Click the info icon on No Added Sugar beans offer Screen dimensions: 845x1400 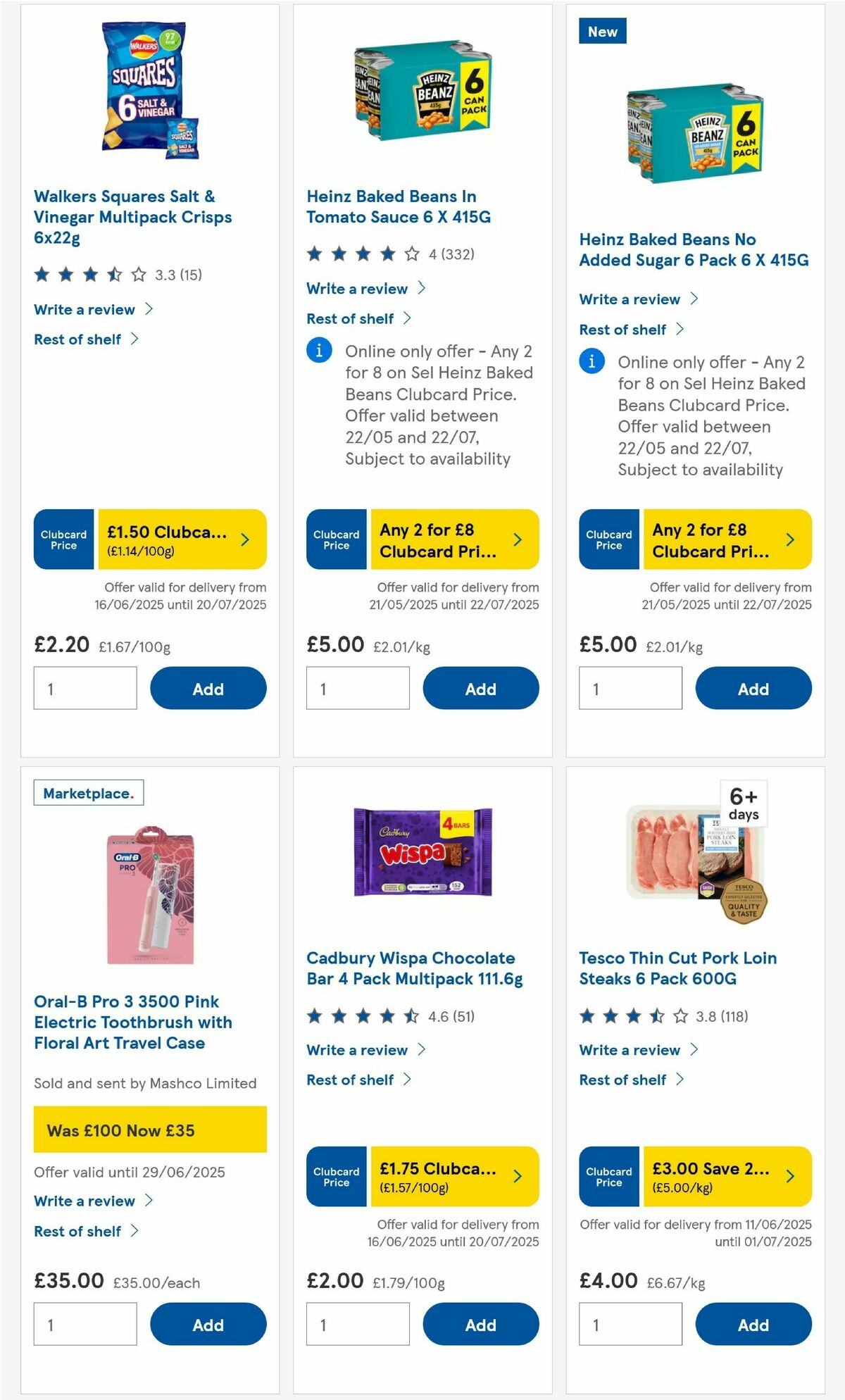coord(591,361)
